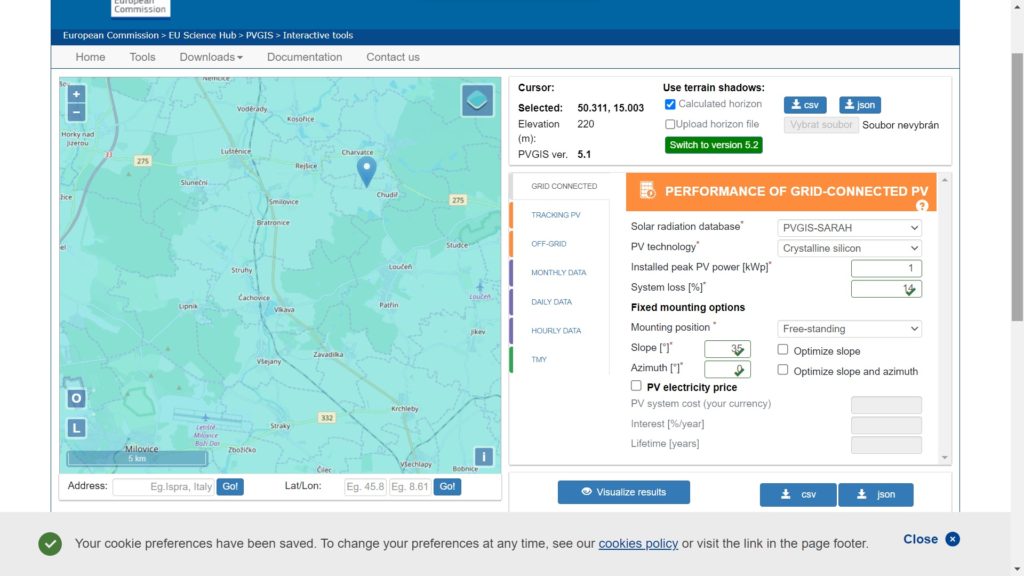Click the European Commission logo

pyautogui.click(x=140, y=8)
